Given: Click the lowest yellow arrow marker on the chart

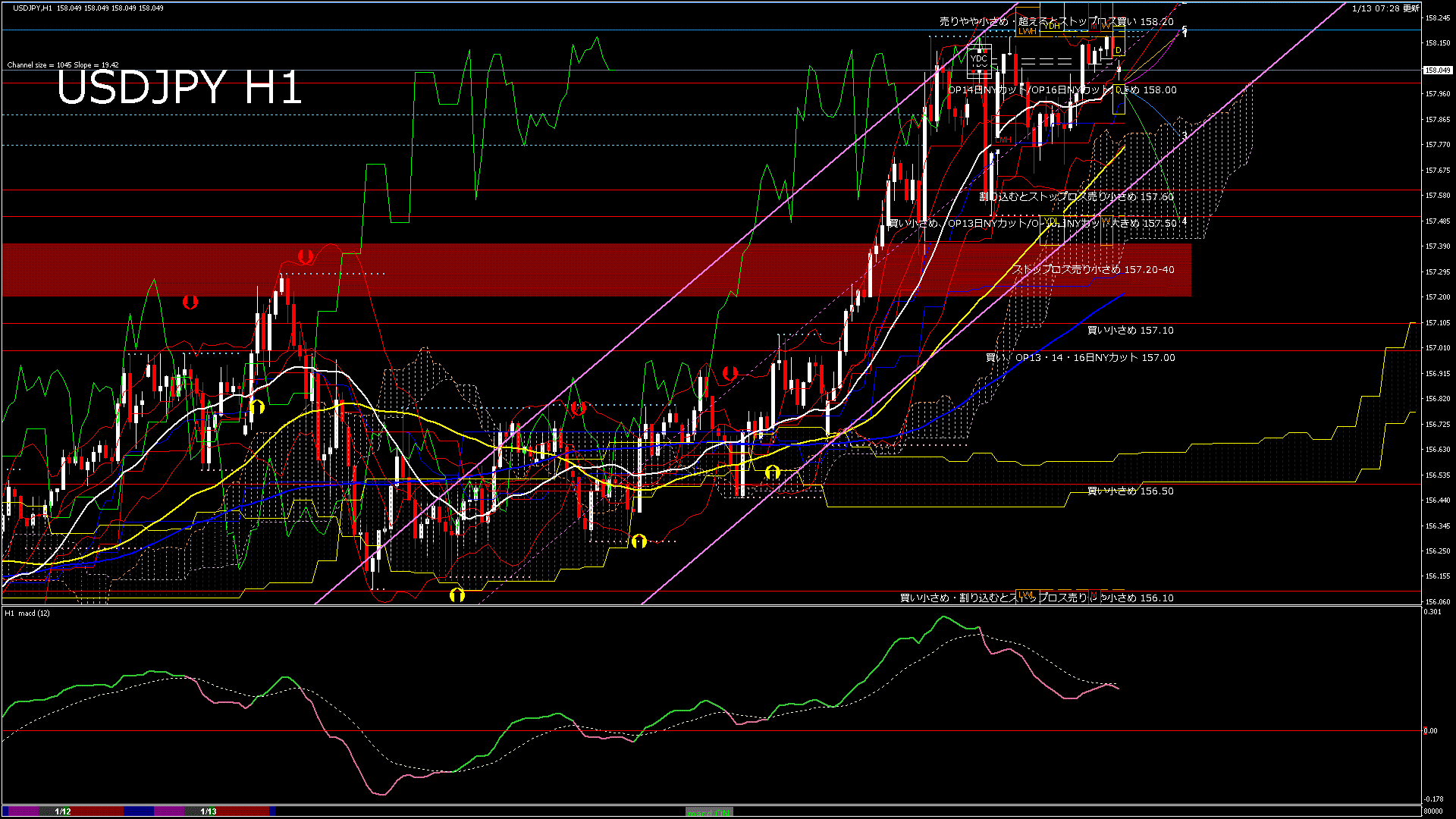Looking at the screenshot, I should pyautogui.click(x=457, y=595).
